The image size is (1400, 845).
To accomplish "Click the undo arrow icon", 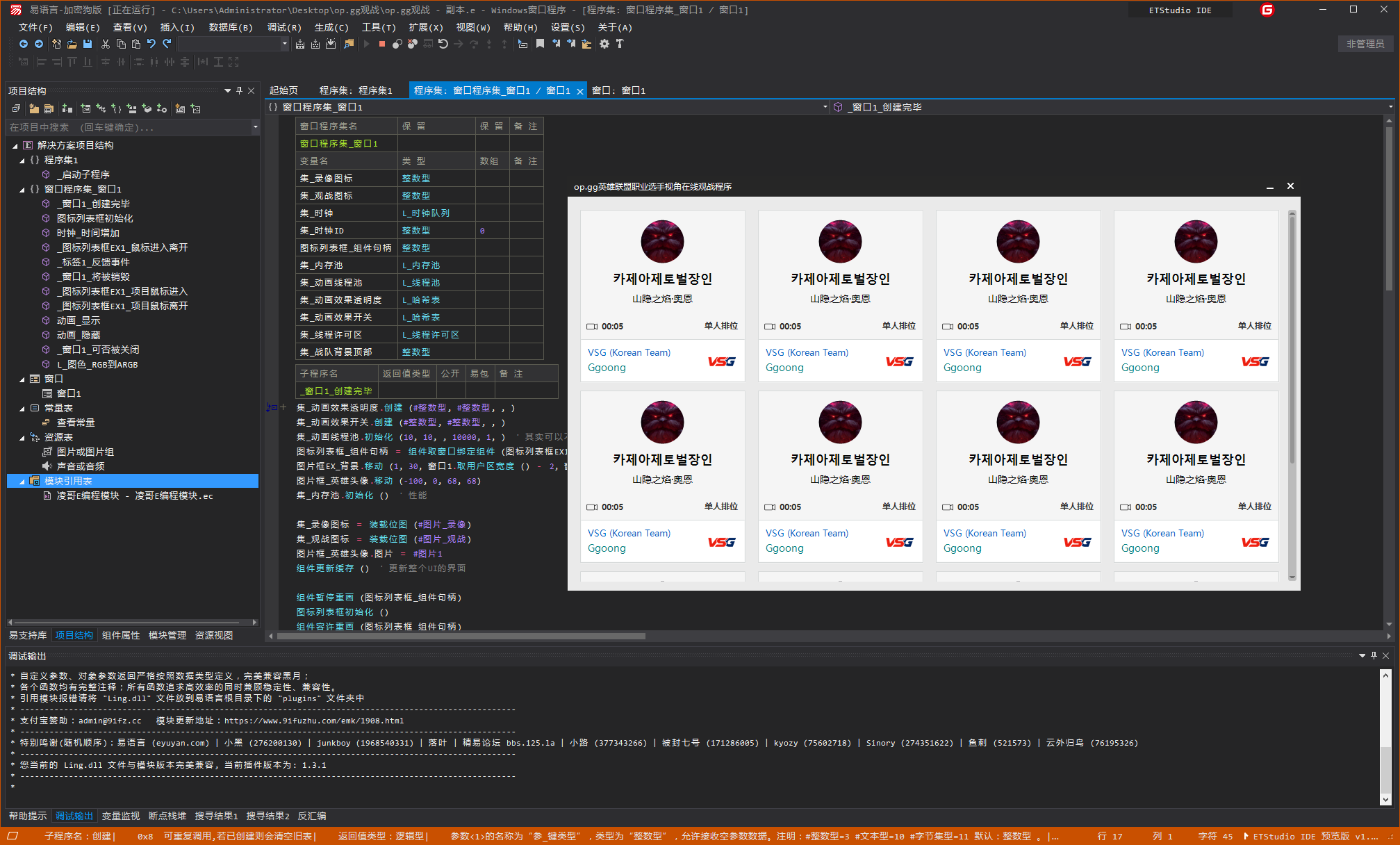I will [x=151, y=44].
